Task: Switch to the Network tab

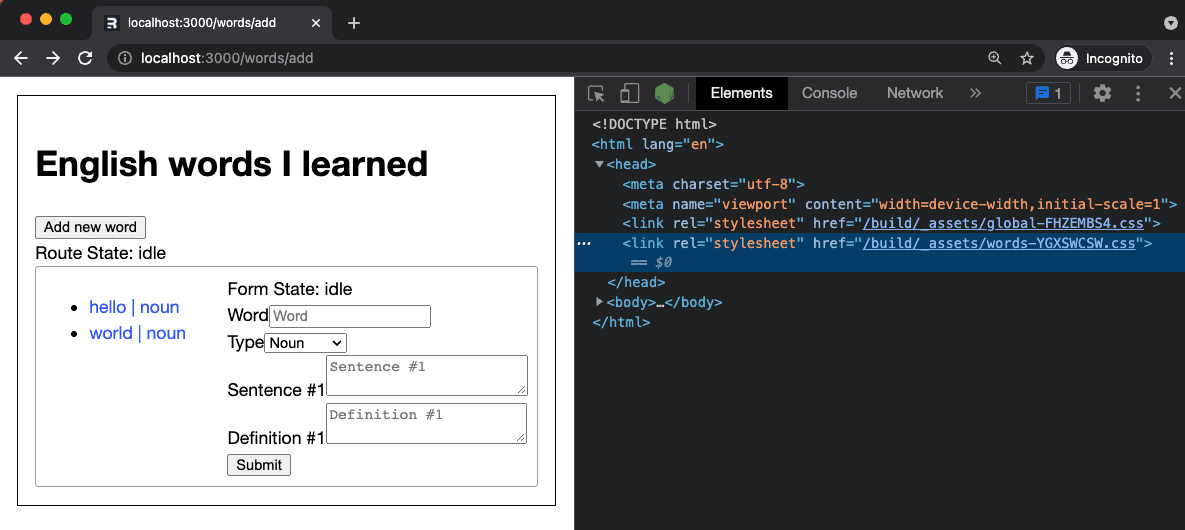Action: coord(914,93)
